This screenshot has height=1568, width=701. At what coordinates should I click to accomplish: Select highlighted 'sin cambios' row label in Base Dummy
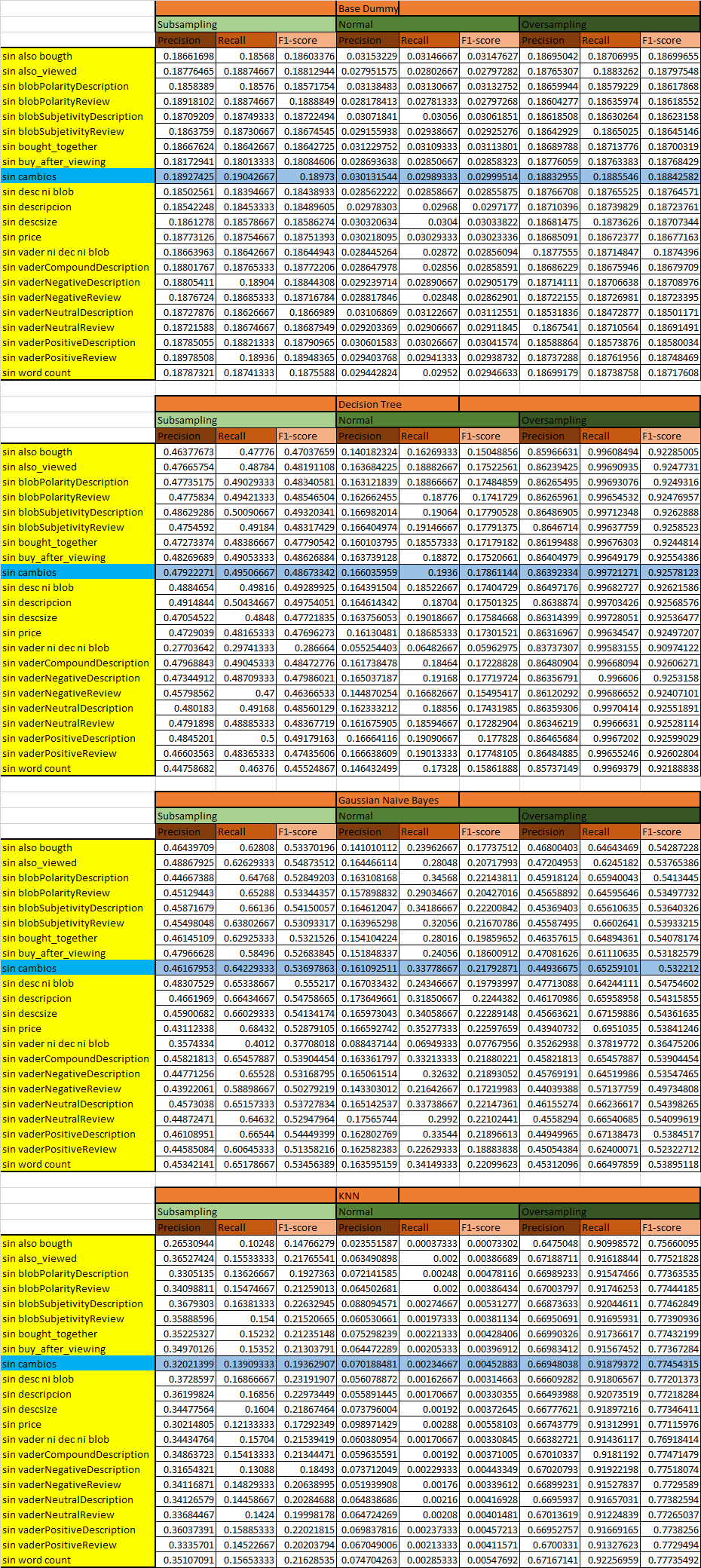[x=78, y=177]
